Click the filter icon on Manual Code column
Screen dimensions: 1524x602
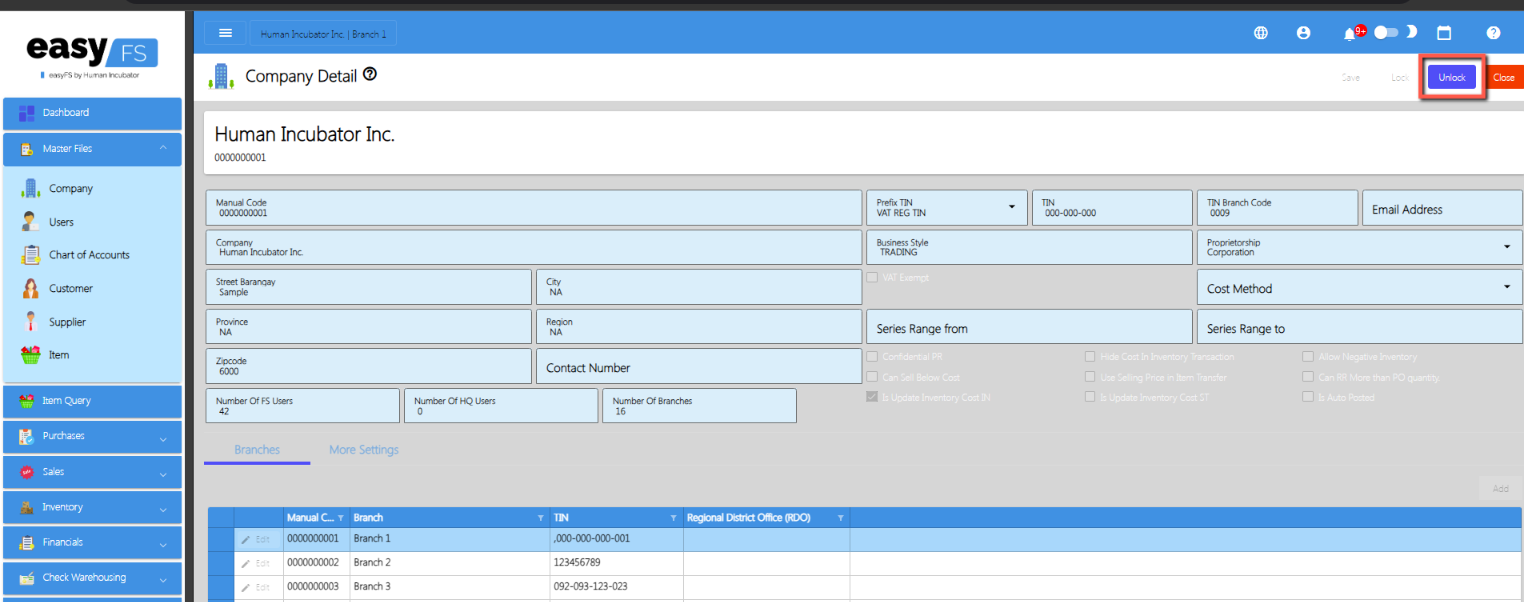[x=341, y=518]
